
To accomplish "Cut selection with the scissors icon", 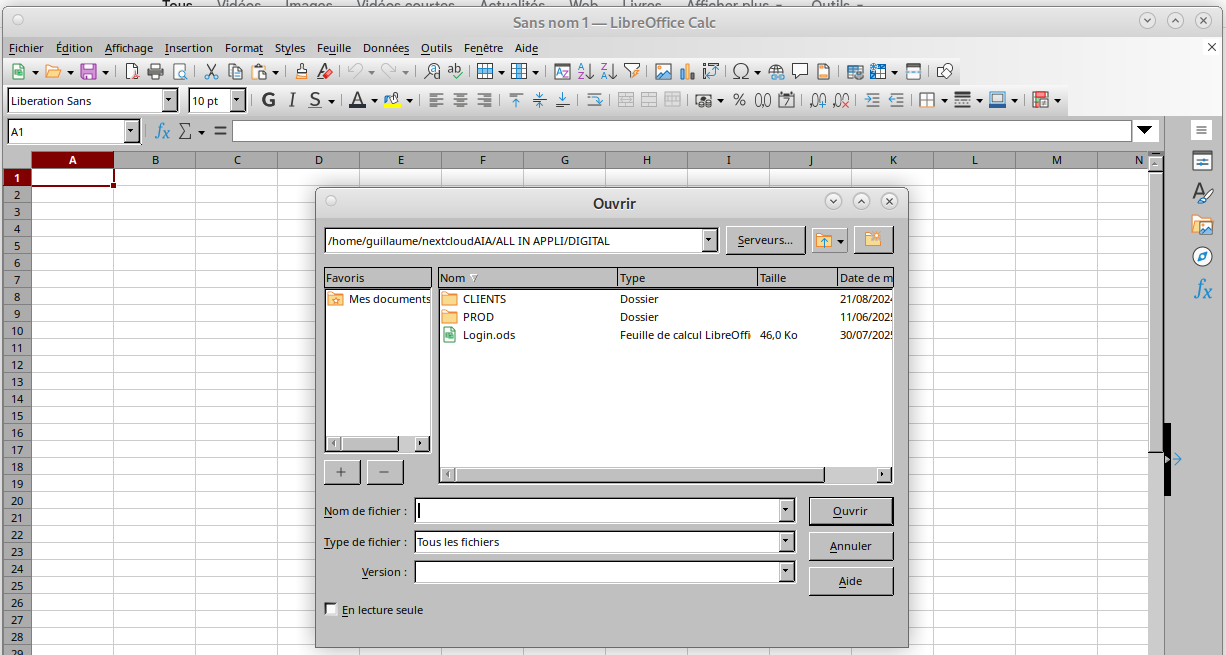I will click(x=211, y=72).
